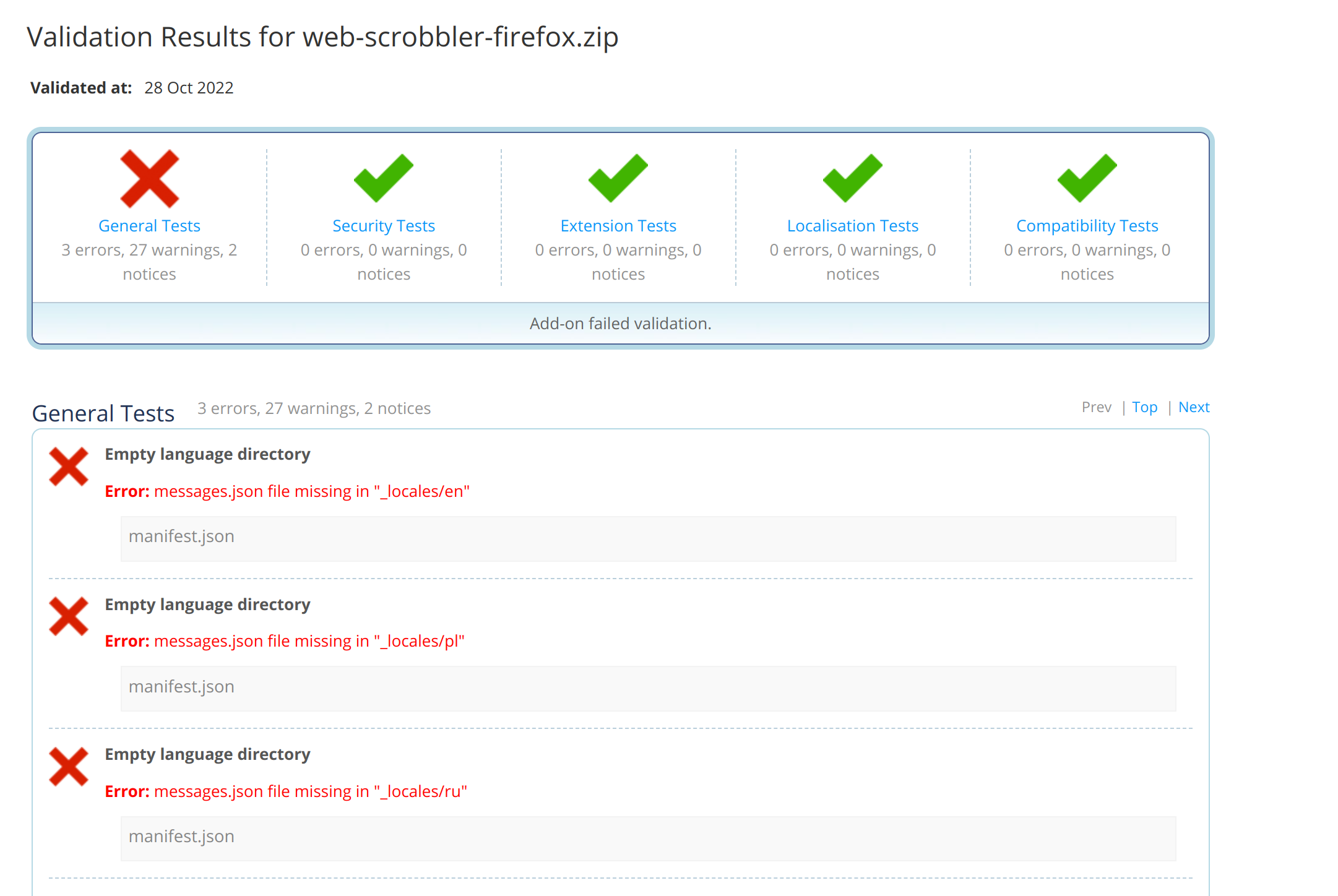This screenshot has height=896, width=1338.
Task: Click red X icon for _locales/ru error
Action: point(69,767)
